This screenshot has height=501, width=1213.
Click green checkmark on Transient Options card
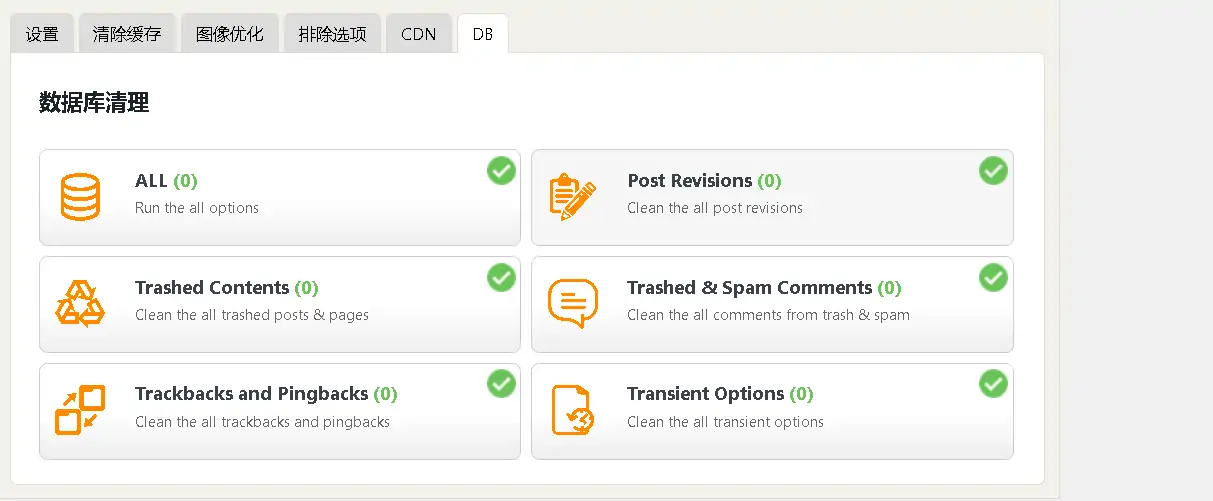[993, 384]
